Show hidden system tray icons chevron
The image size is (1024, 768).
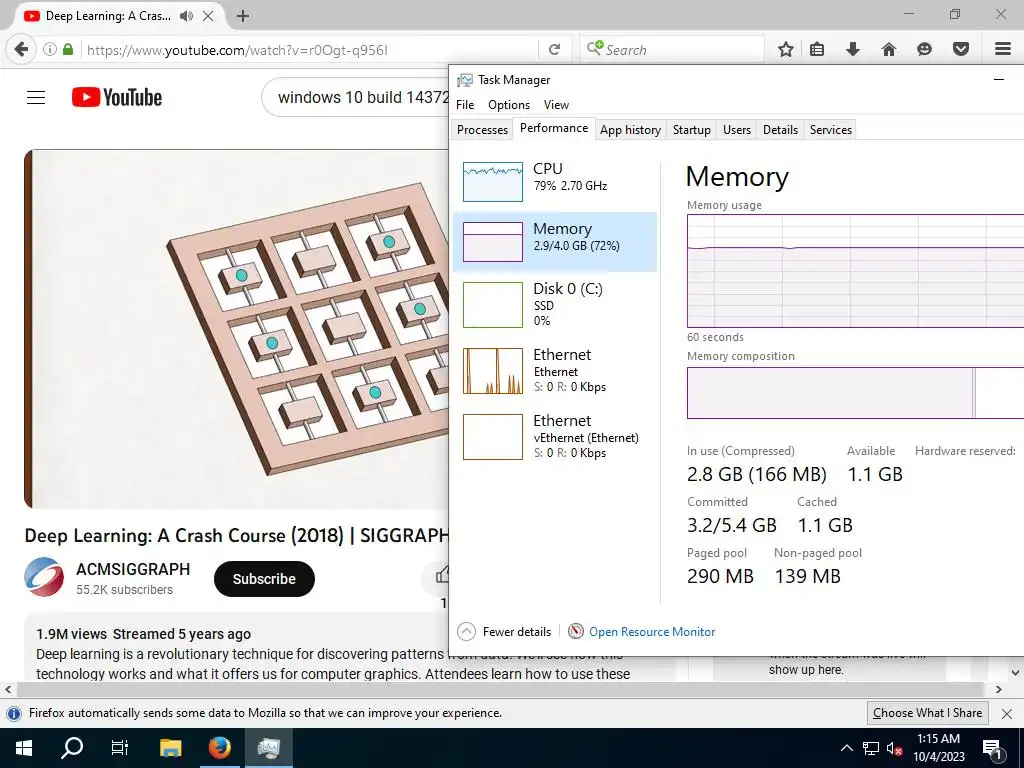point(846,748)
